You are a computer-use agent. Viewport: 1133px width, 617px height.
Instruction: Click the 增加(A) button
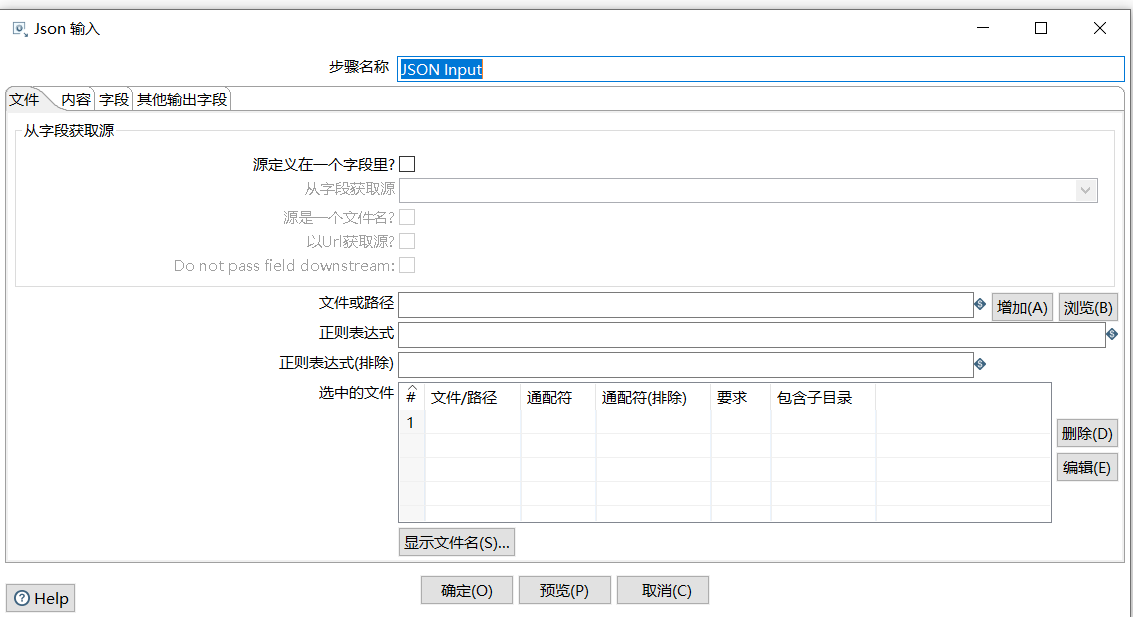(x=1022, y=308)
